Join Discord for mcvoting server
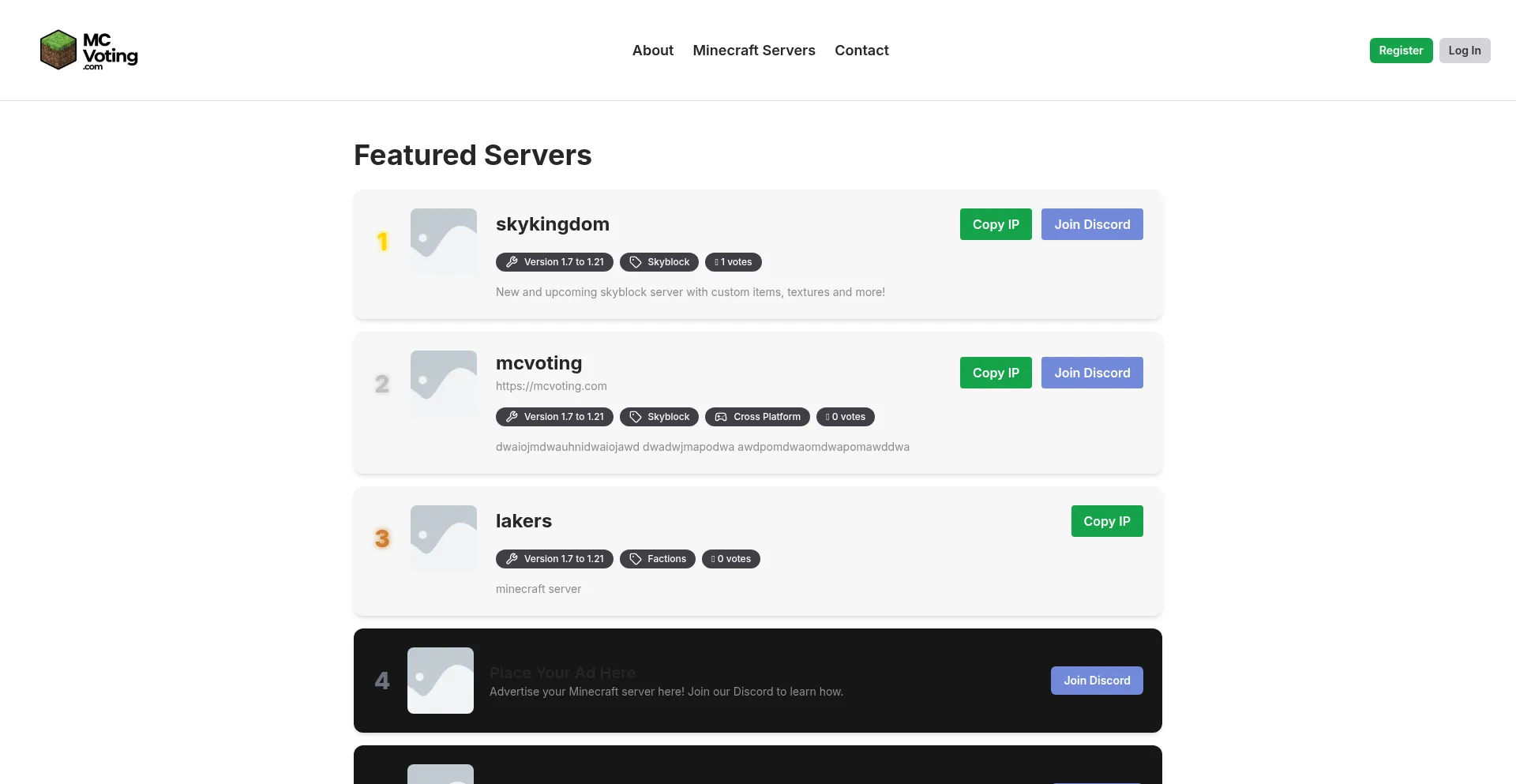 click(1091, 373)
